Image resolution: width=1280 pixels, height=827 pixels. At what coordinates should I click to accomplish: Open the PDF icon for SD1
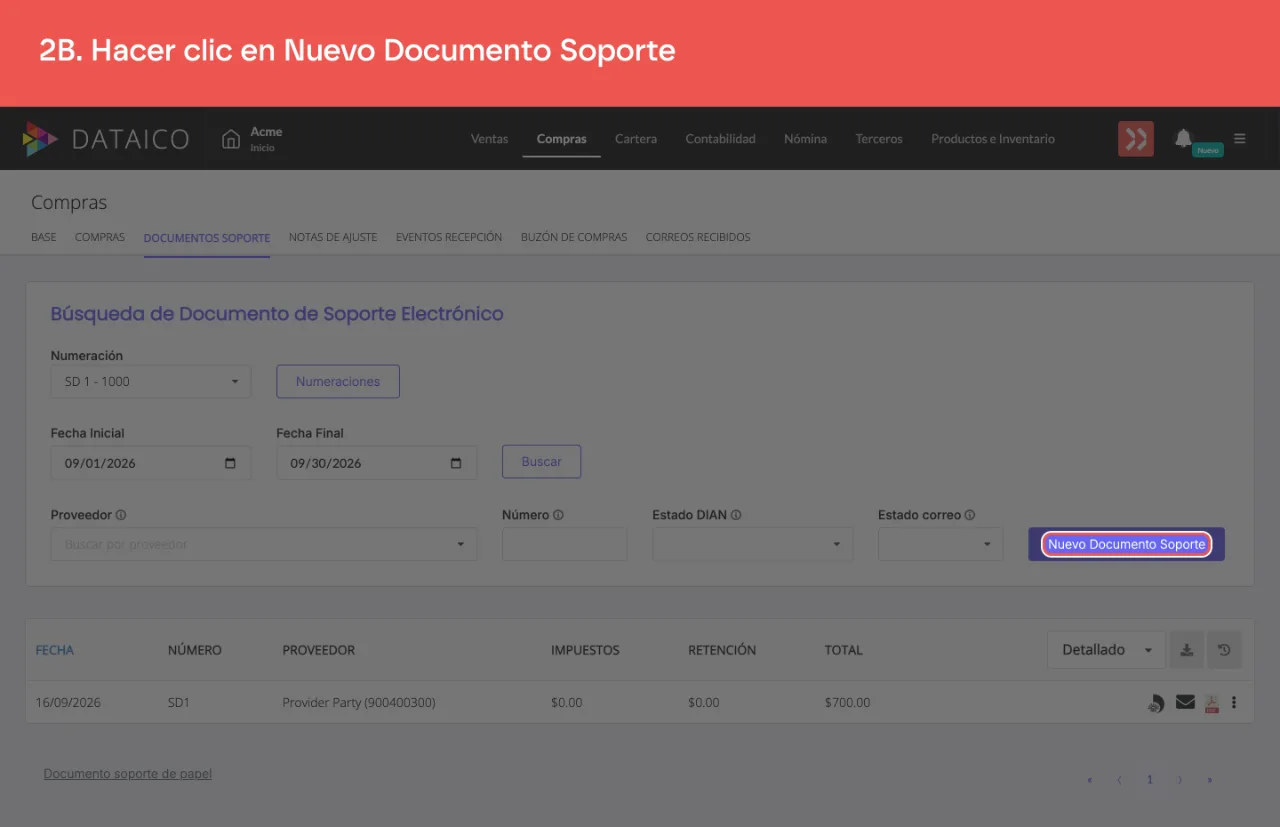(x=1211, y=703)
